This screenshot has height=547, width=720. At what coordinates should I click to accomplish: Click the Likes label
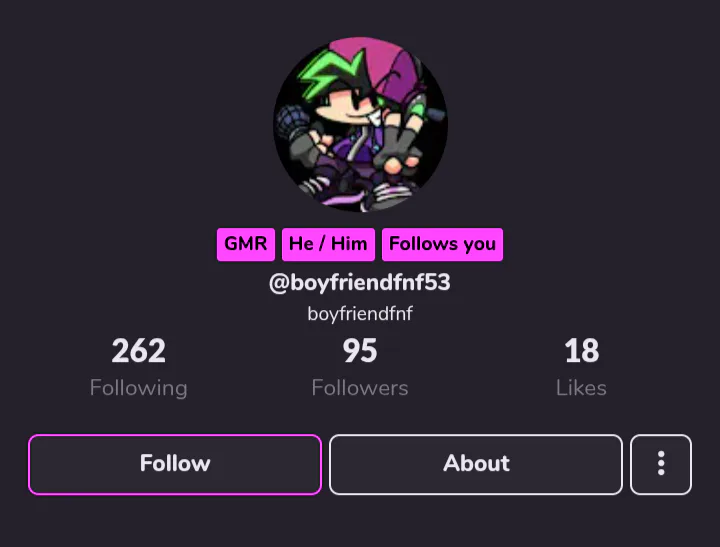point(581,389)
